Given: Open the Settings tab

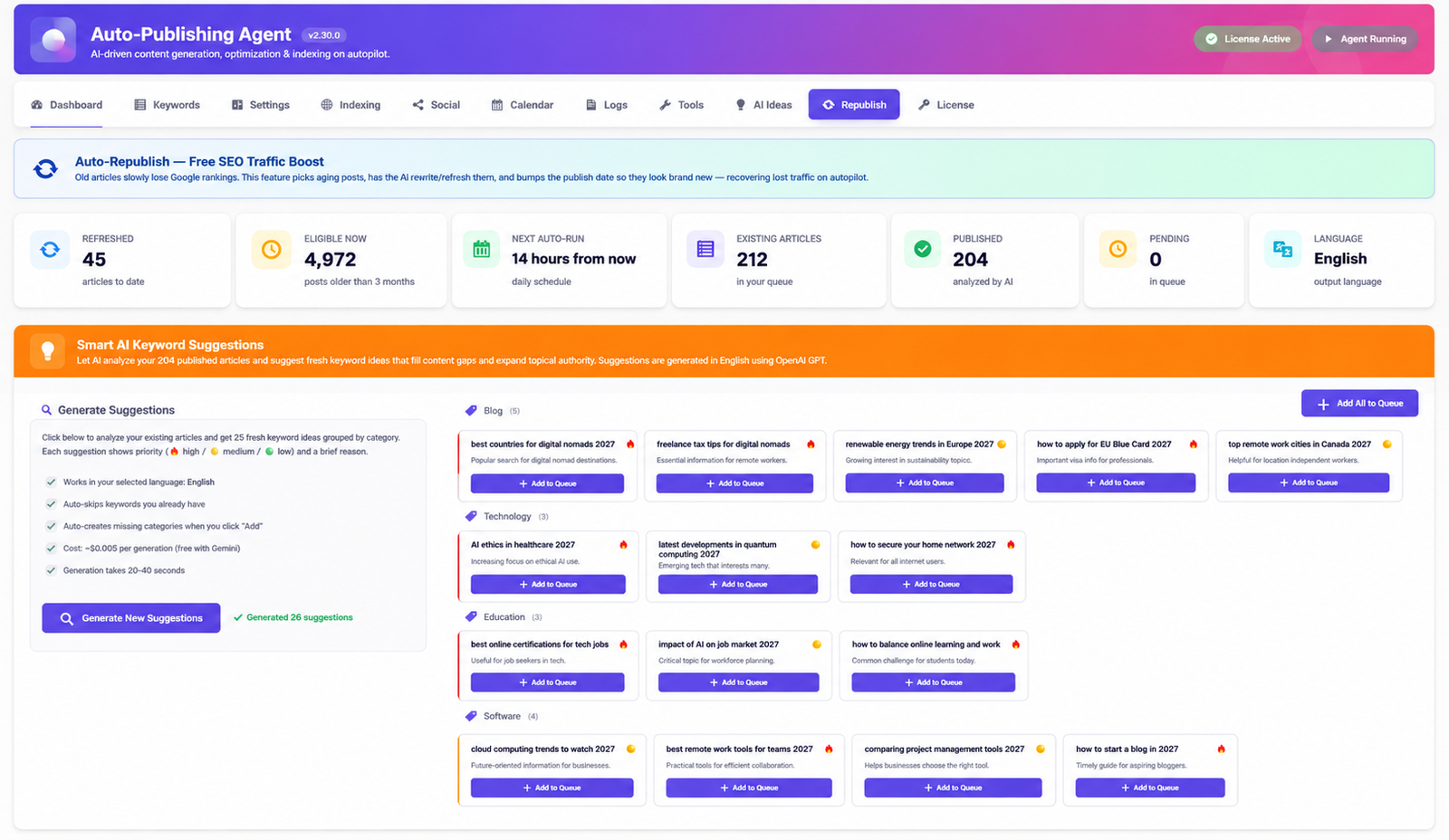Looking at the screenshot, I should pyautogui.click(x=261, y=105).
